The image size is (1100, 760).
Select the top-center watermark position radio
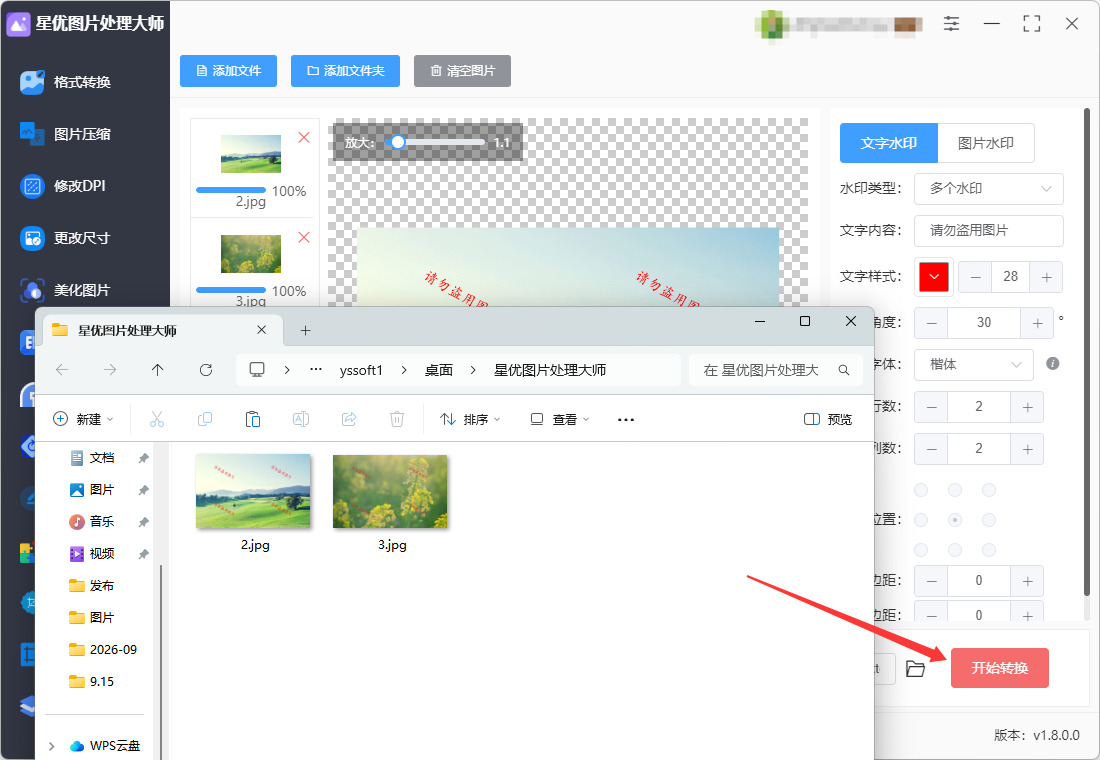(955, 490)
